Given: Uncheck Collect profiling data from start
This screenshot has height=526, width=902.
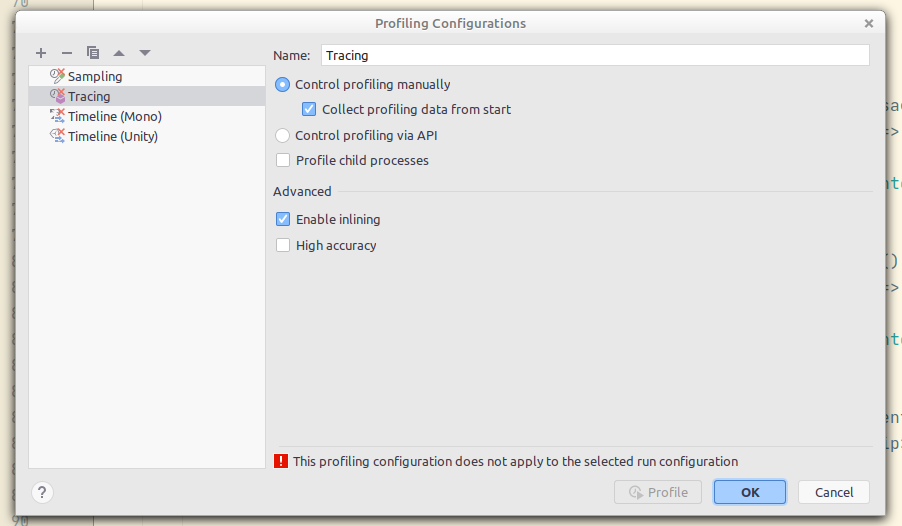Looking at the screenshot, I should (x=309, y=110).
